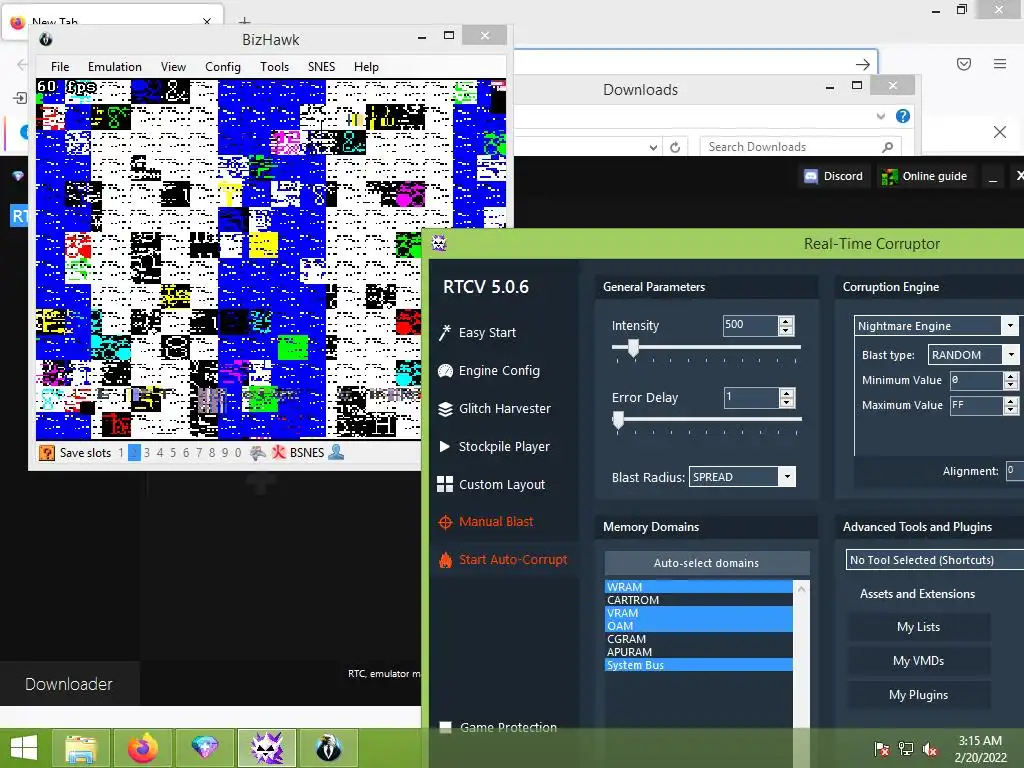Open Firefox Pocket save icon
Screen dimensions: 1024x768
[x=964, y=64]
